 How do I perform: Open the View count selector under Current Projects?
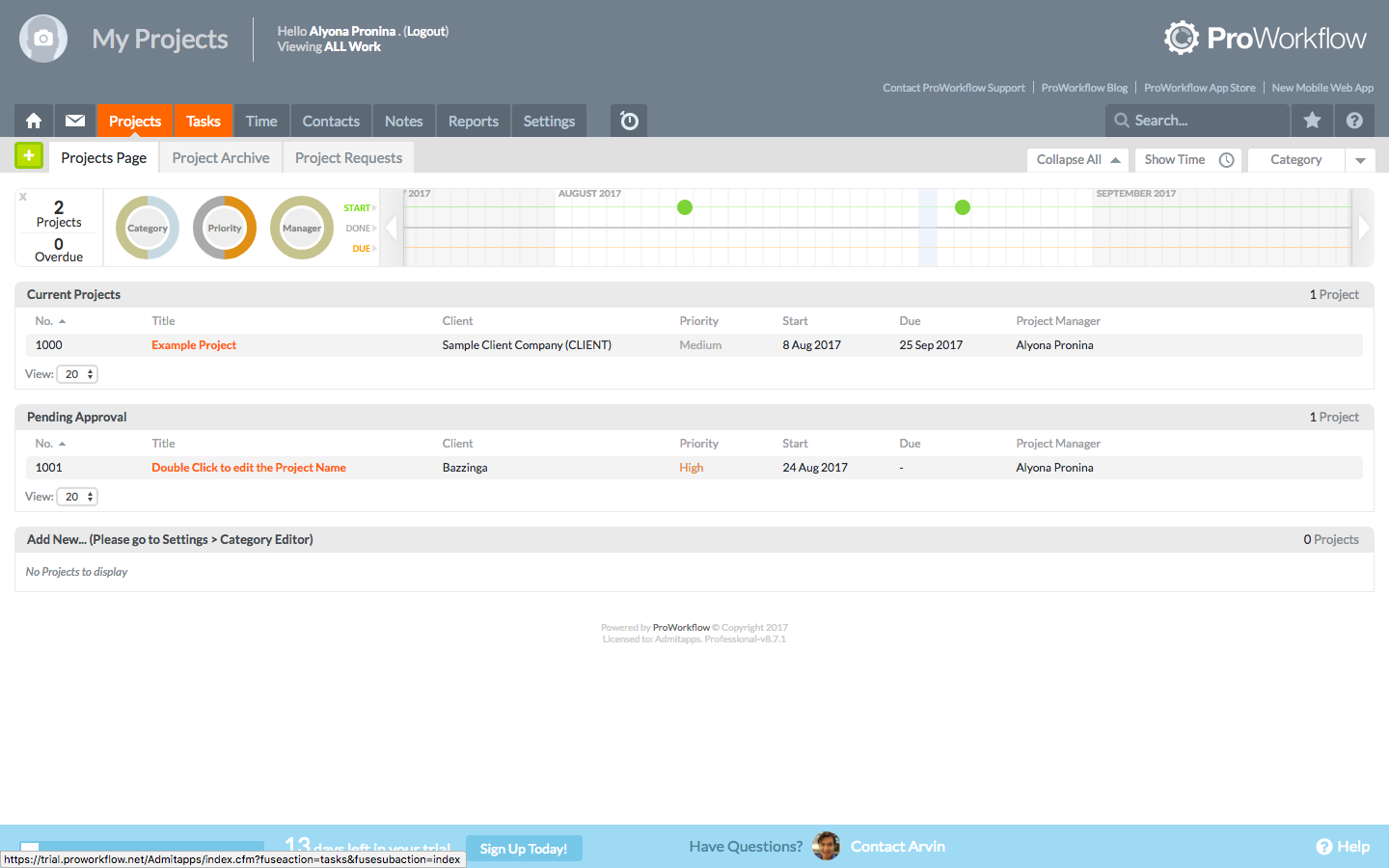pyautogui.click(x=76, y=373)
